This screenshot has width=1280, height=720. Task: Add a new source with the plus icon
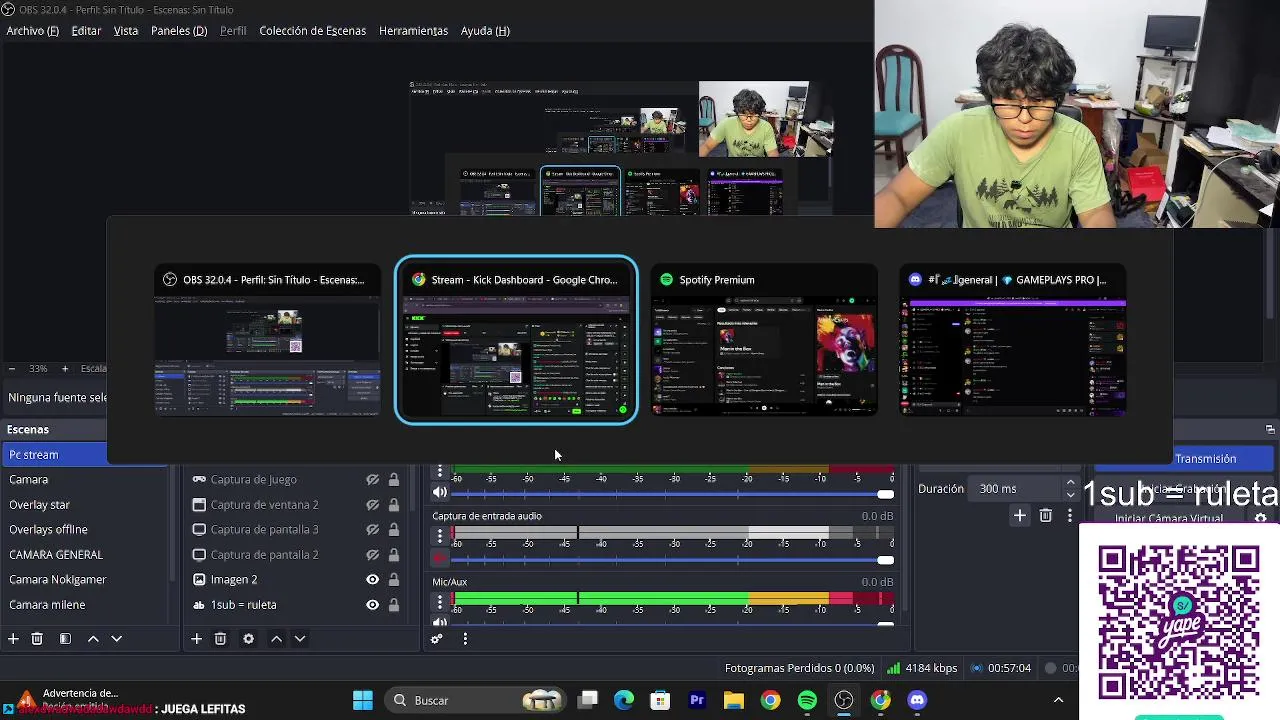pos(197,639)
